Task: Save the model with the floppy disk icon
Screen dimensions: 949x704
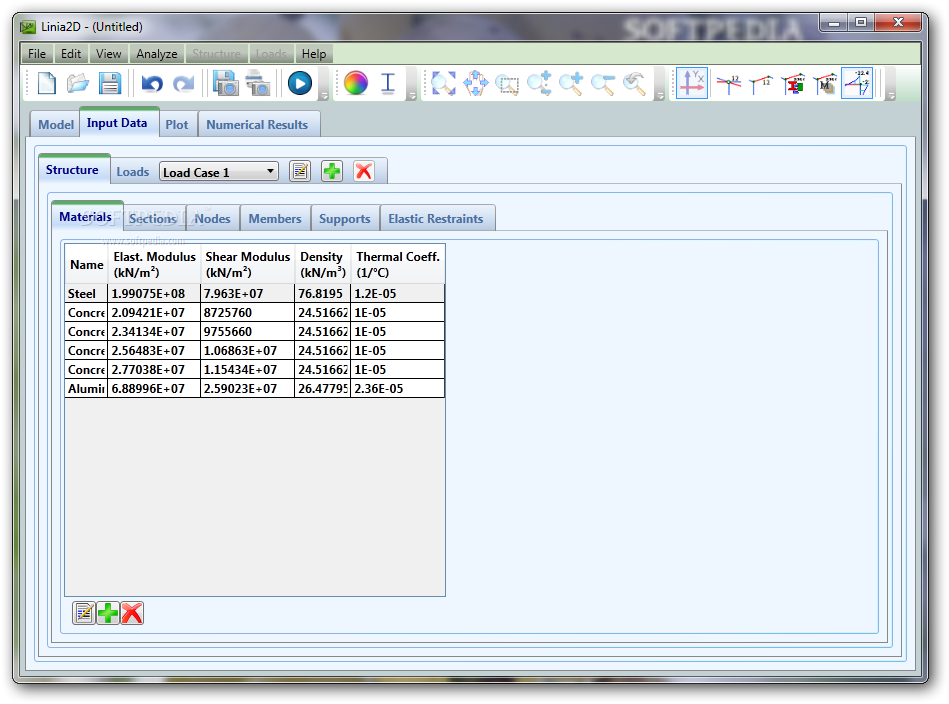Action: [x=110, y=83]
